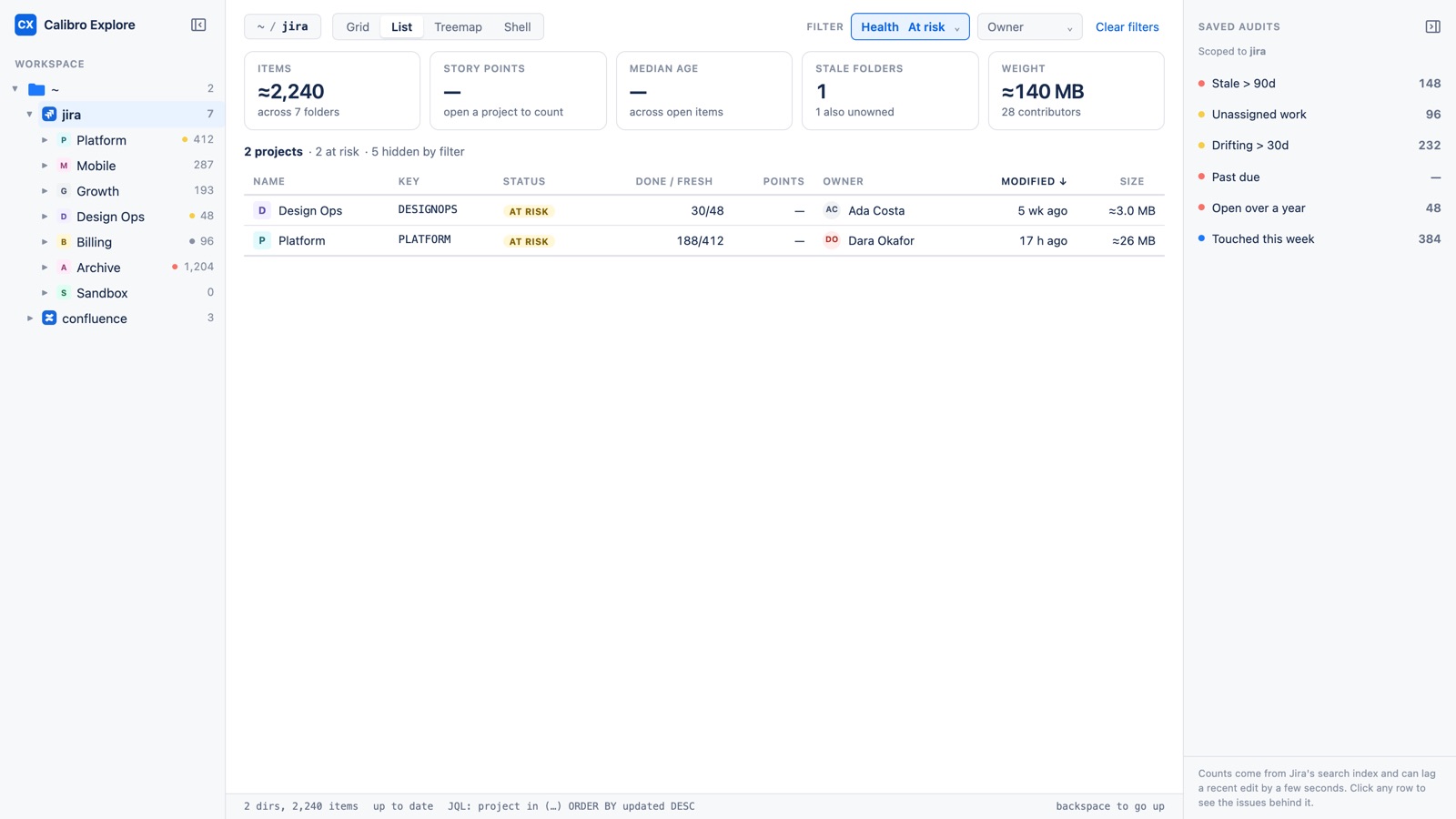Click the Platform P badge in the sidebar
The height and width of the screenshot is (819, 1456).
(64, 140)
